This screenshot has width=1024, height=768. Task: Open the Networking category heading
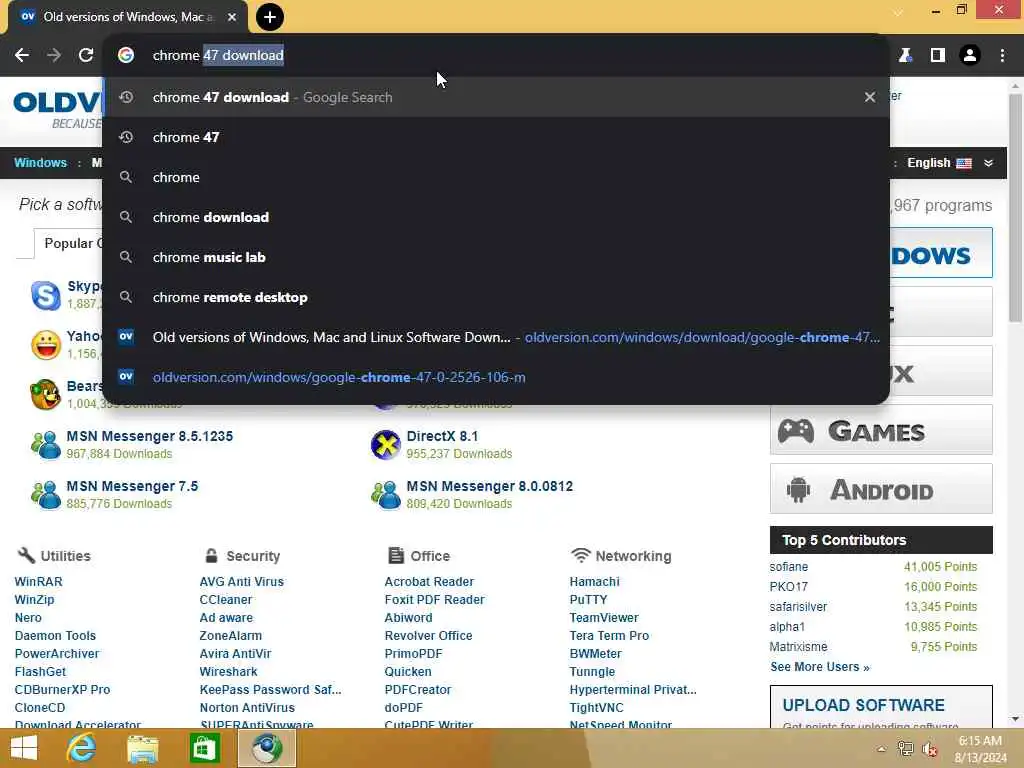coord(633,556)
